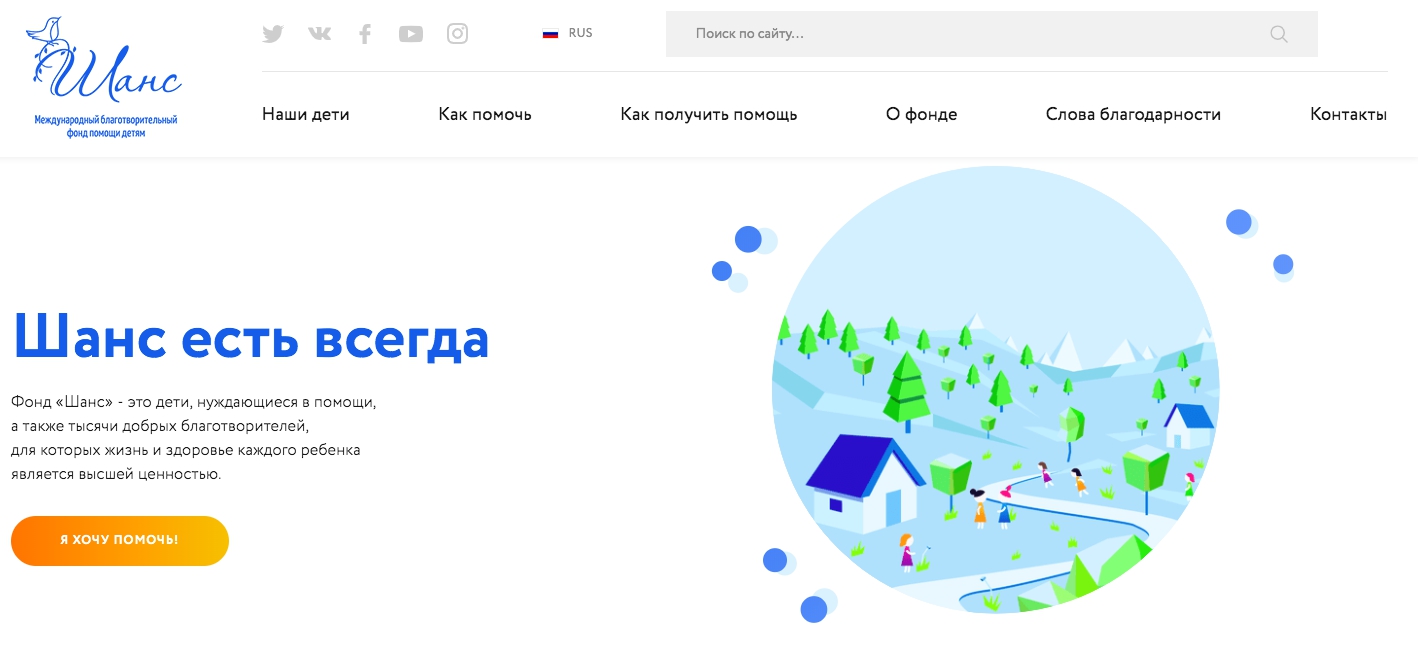Open Слова благодарности menu item
Viewport: 1418px width, 645px height.
(x=1133, y=114)
